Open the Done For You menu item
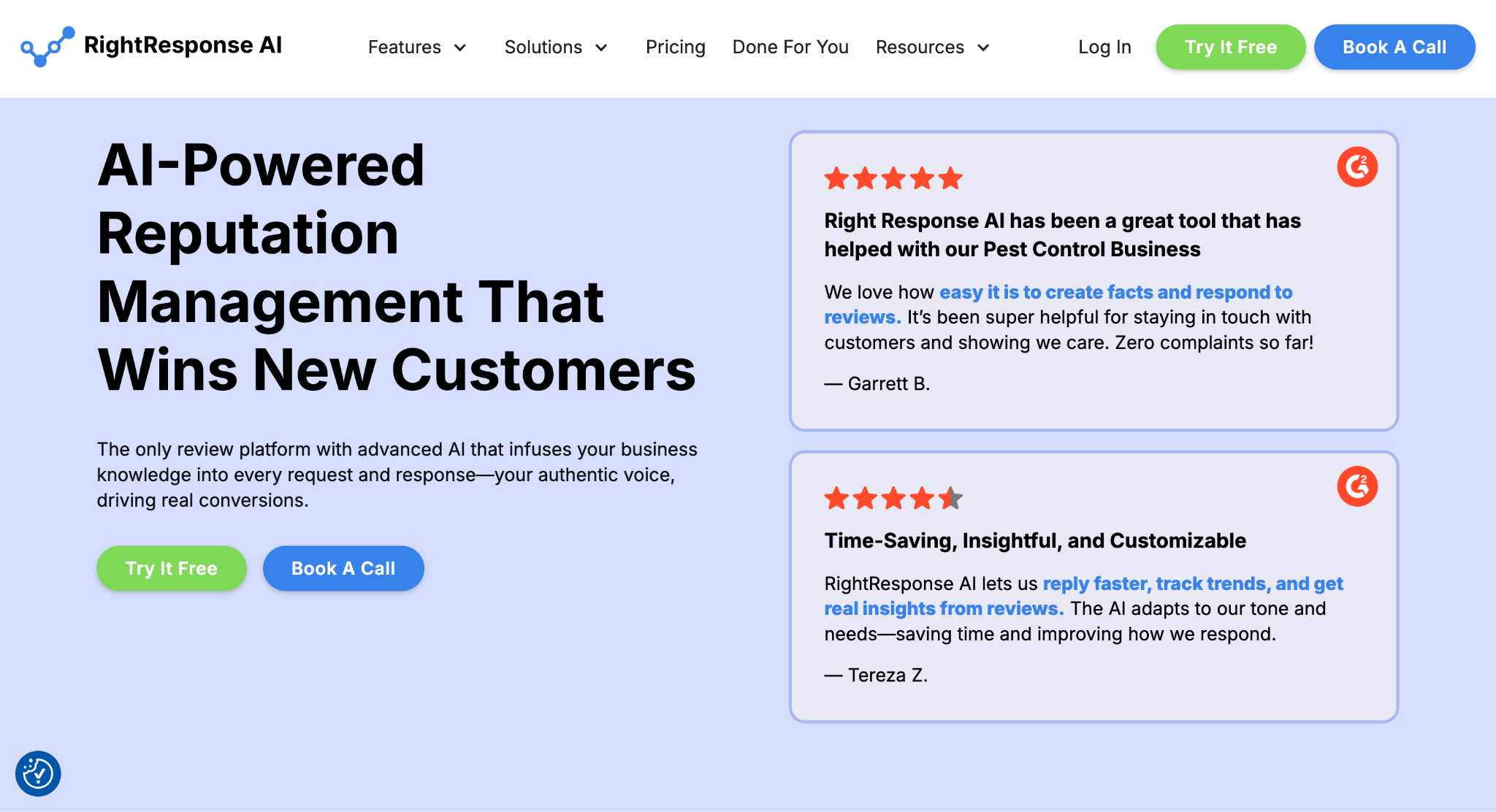The width and height of the screenshot is (1496, 812). point(790,47)
